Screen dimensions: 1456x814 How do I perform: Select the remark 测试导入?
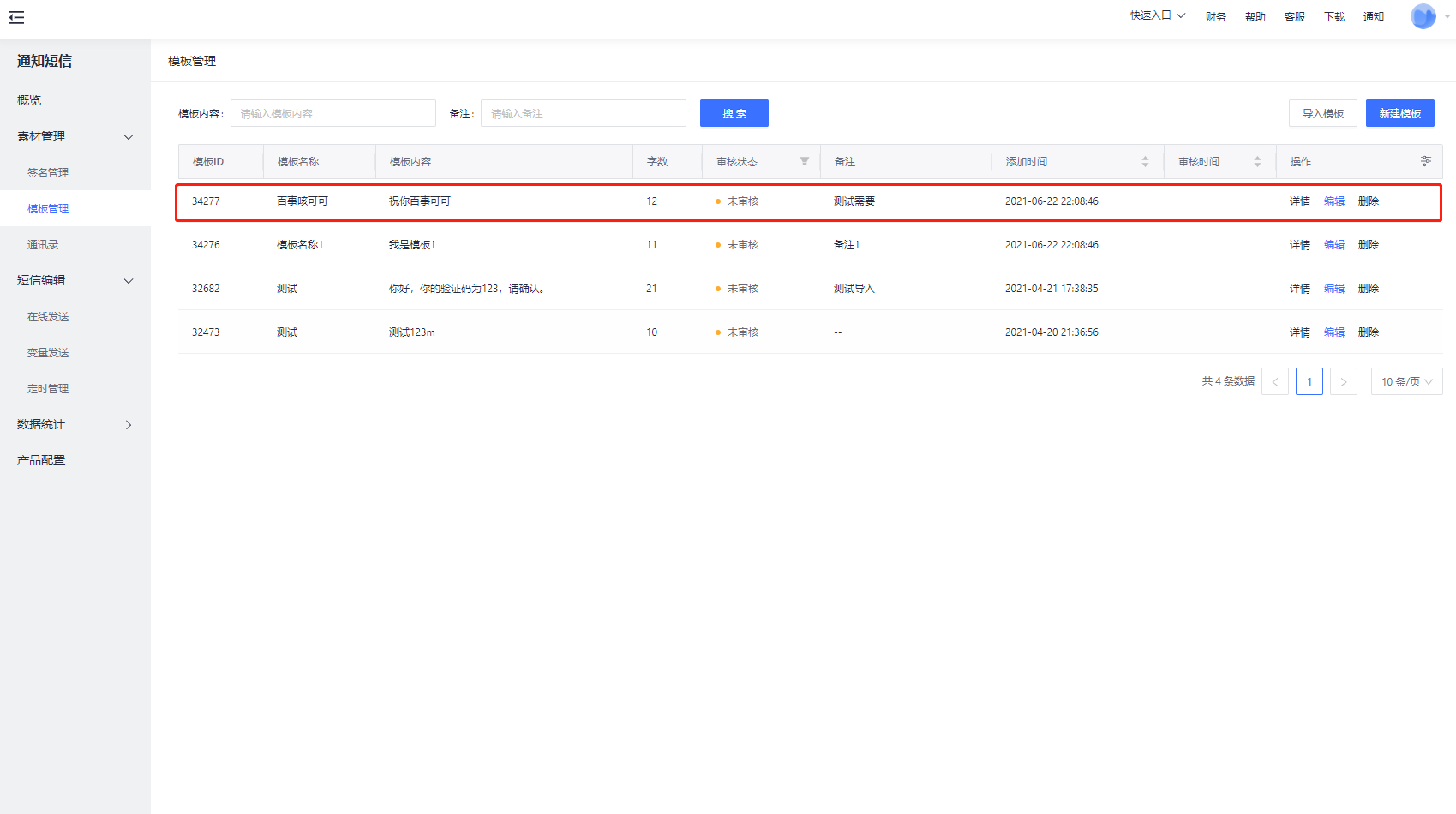[x=854, y=289]
